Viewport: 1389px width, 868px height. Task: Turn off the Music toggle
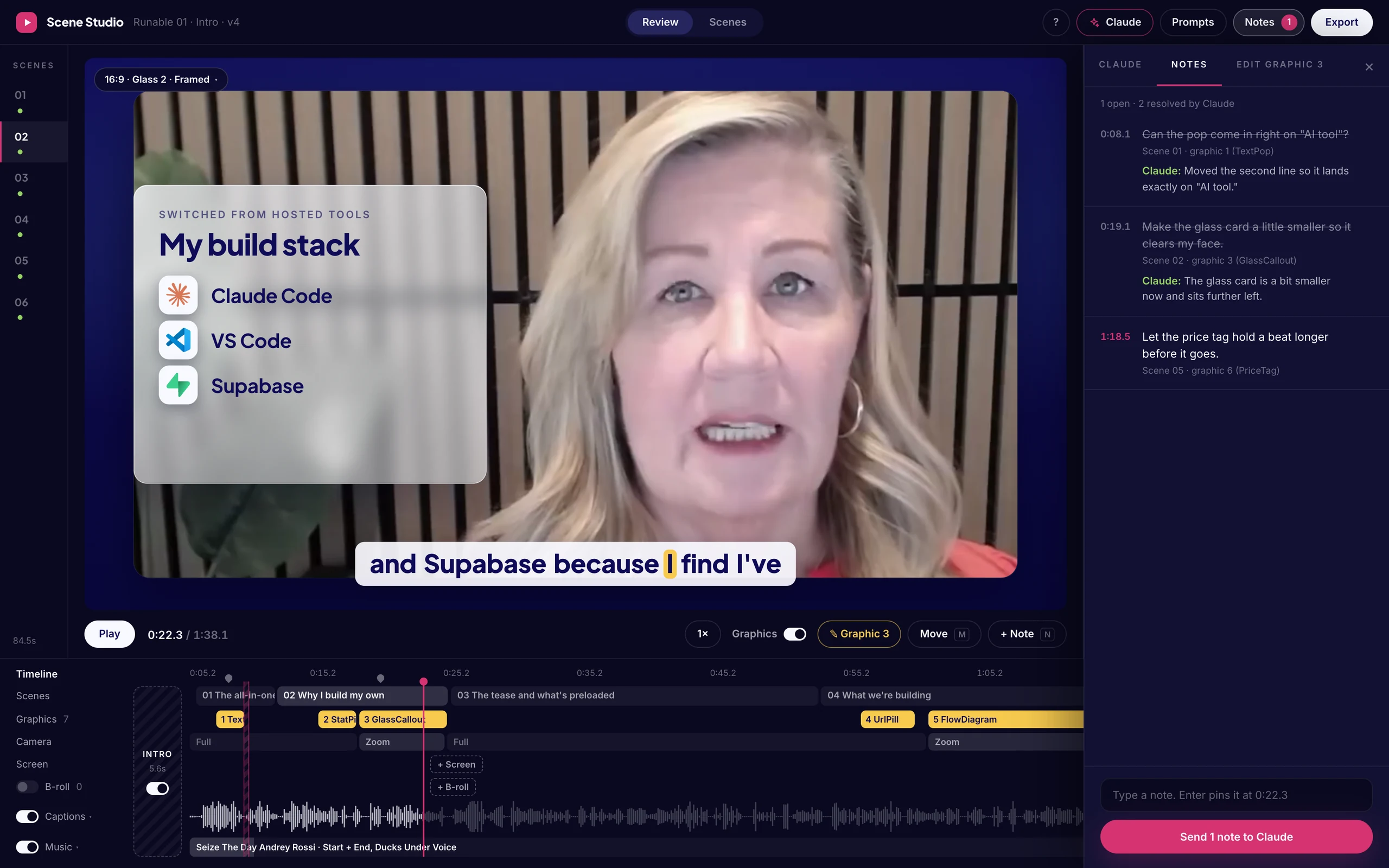pyautogui.click(x=27, y=847)
